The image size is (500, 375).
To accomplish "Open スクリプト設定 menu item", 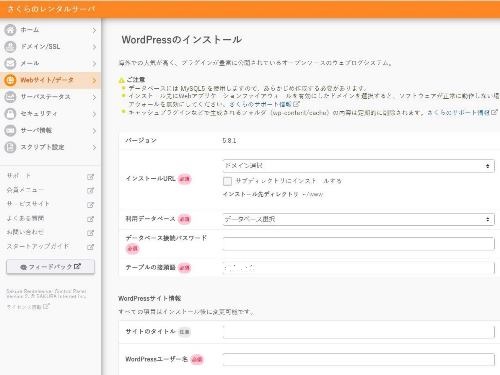I will click(50, 147).
